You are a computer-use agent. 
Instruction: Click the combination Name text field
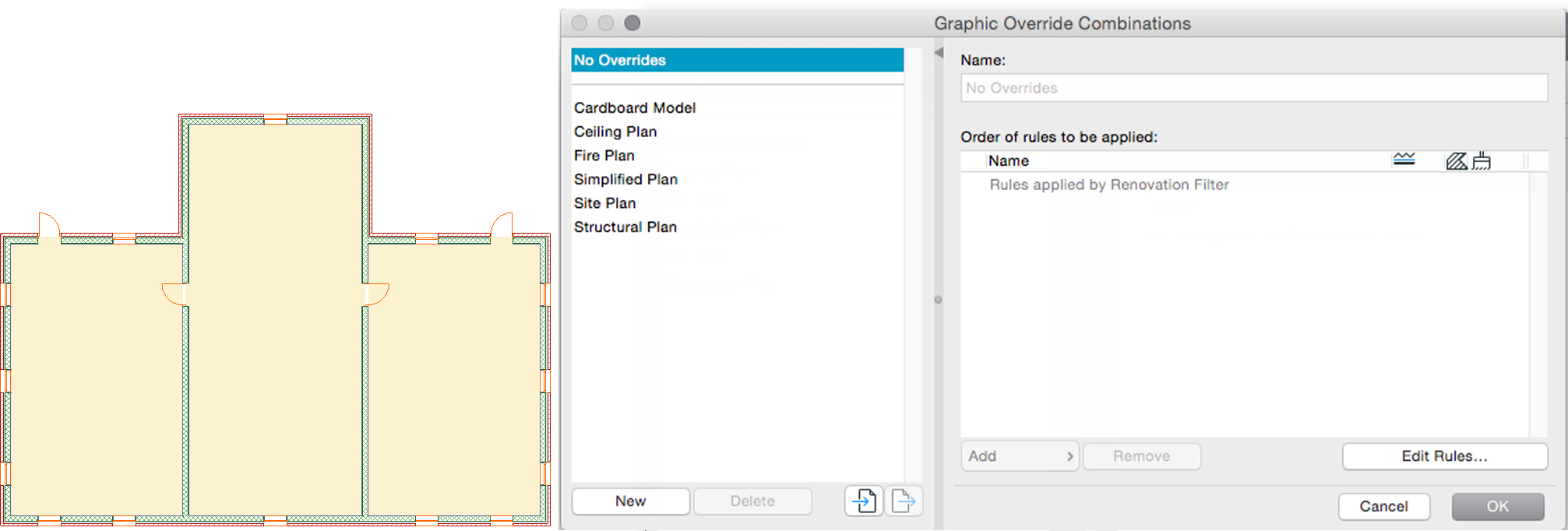pyautogui.click(x=1253, y=88)
